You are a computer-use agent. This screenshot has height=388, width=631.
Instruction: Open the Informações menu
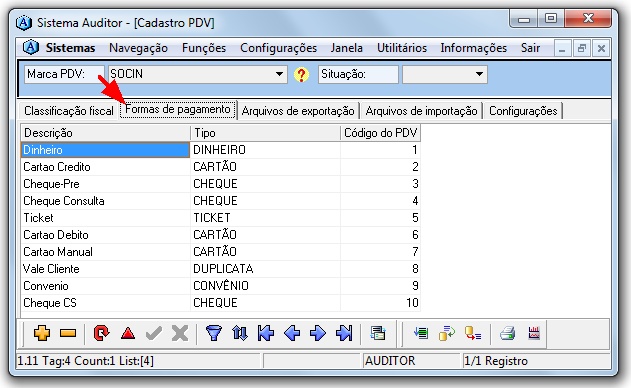[x=474, y=48]
